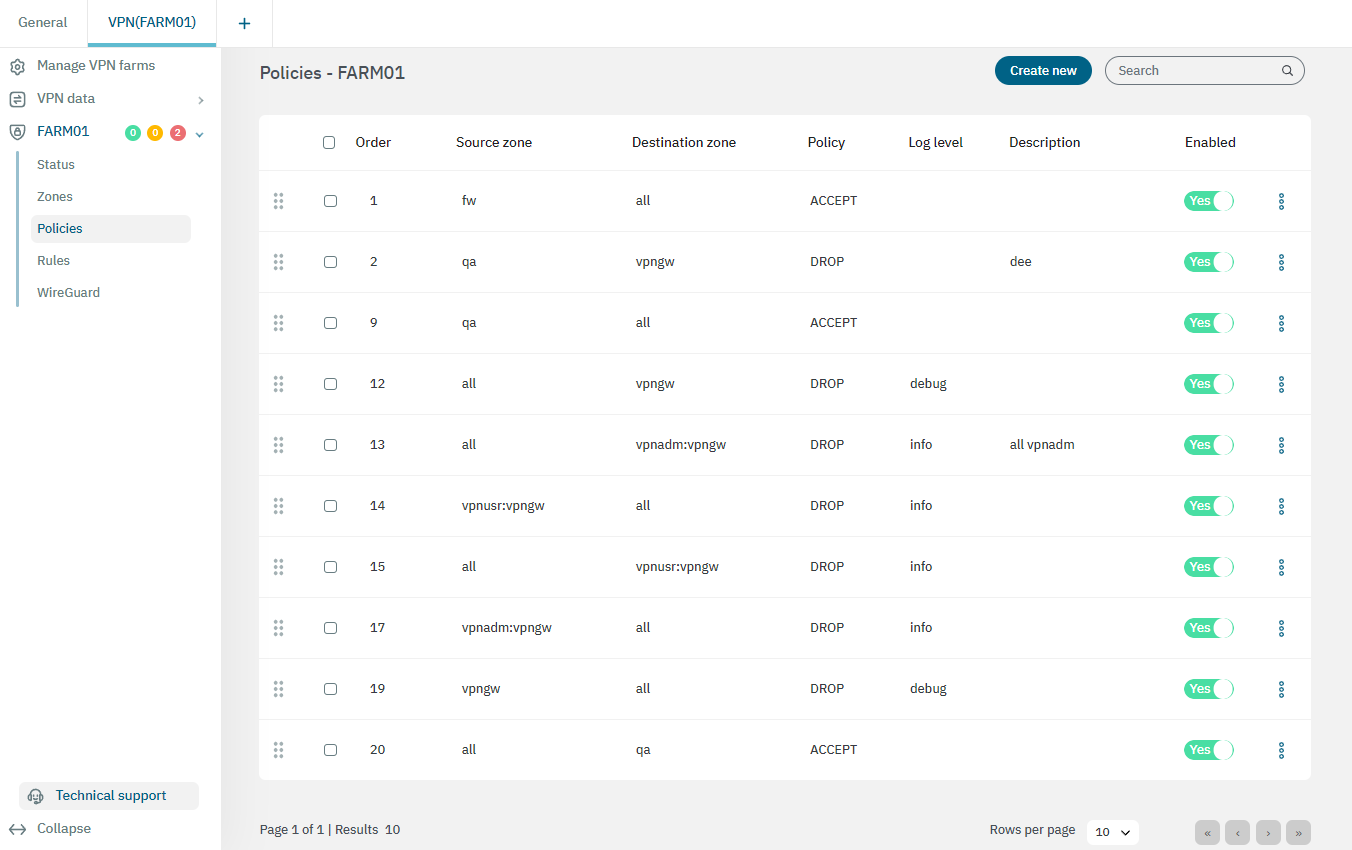This screenshot has width=1352, height=850.
Task: Open three-dot menu for order 1 policy
Action: tap(1281, 201)
